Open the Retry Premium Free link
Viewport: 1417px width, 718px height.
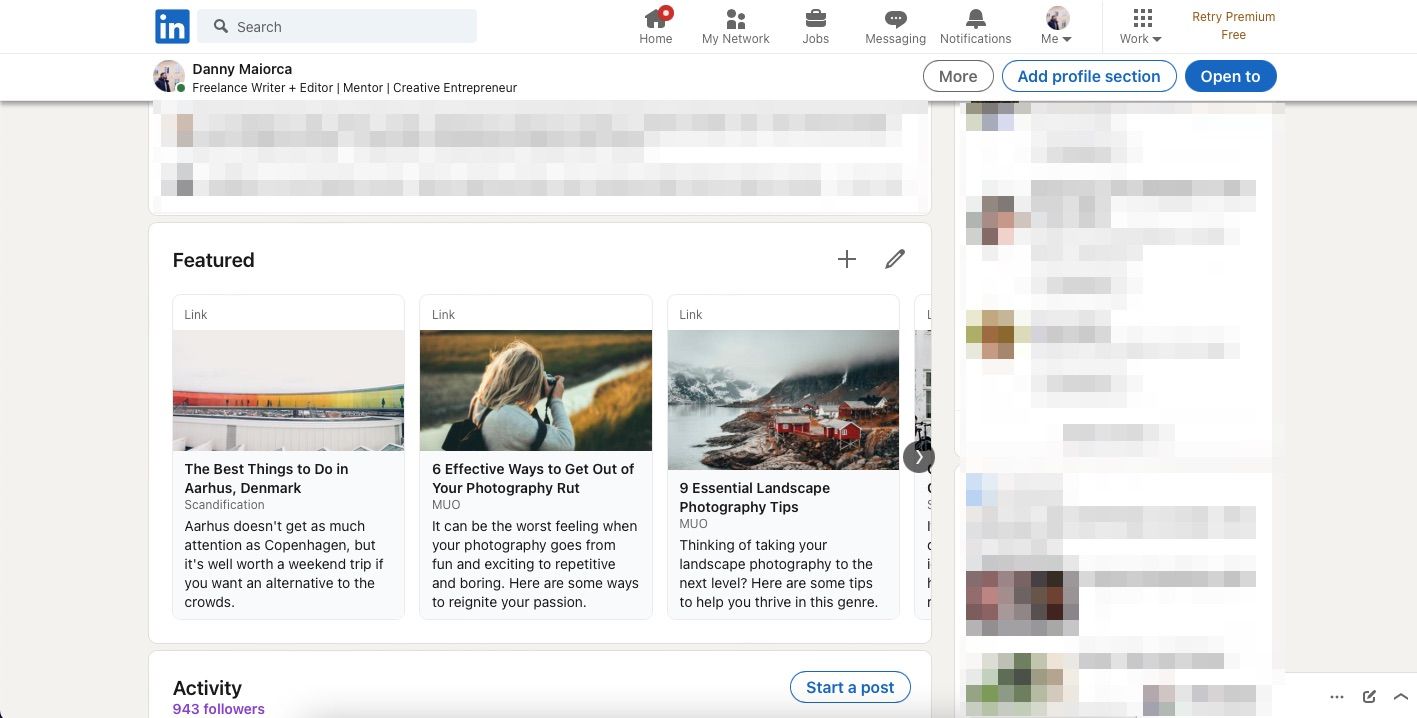tap(1233, 25)
